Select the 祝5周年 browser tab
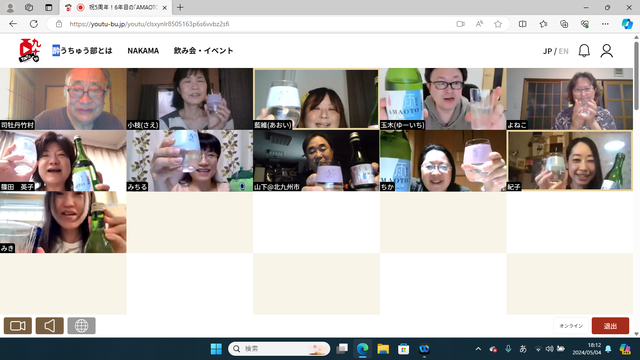The image size is (640, 360). (116, 7)
